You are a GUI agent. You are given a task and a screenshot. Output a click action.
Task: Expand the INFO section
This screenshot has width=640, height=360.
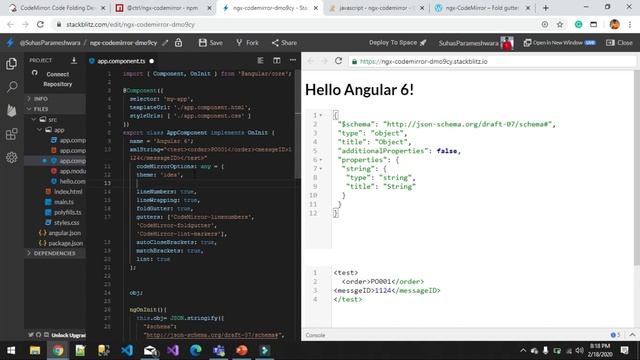[x=55, y=98]
